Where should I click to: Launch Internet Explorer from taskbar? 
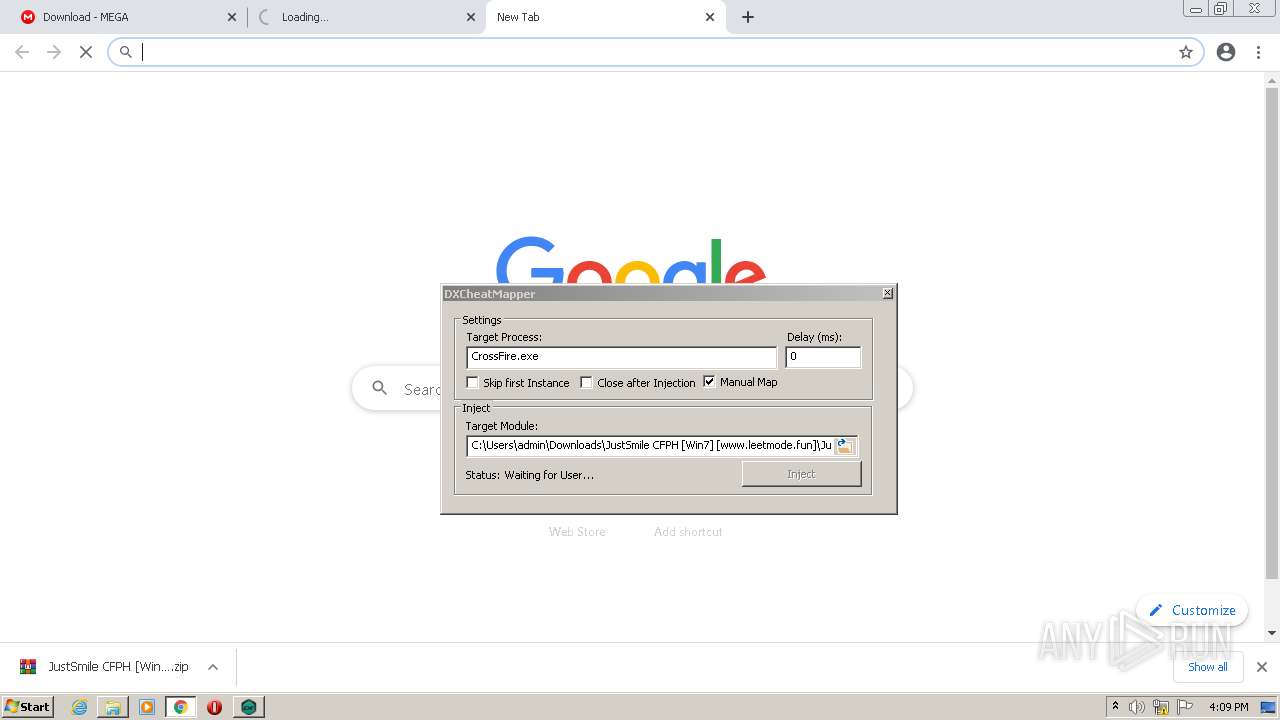click(80, 707)
